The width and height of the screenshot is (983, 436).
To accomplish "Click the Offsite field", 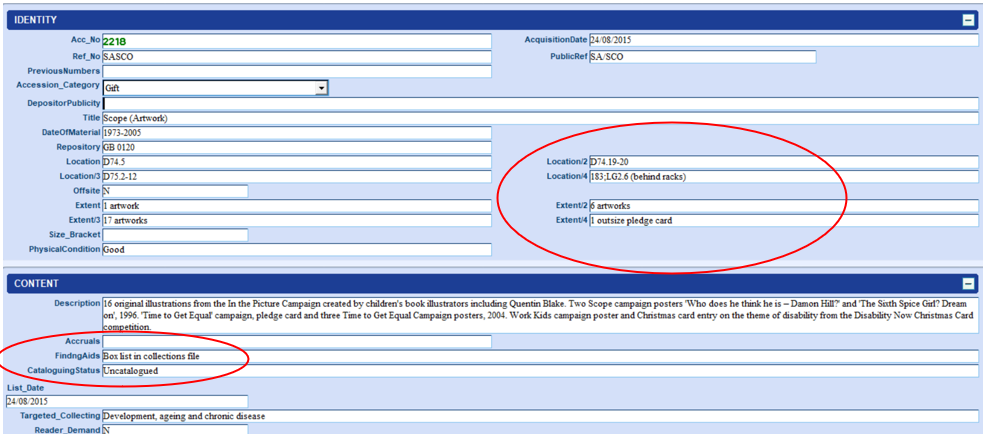I will tap(174, 191).
